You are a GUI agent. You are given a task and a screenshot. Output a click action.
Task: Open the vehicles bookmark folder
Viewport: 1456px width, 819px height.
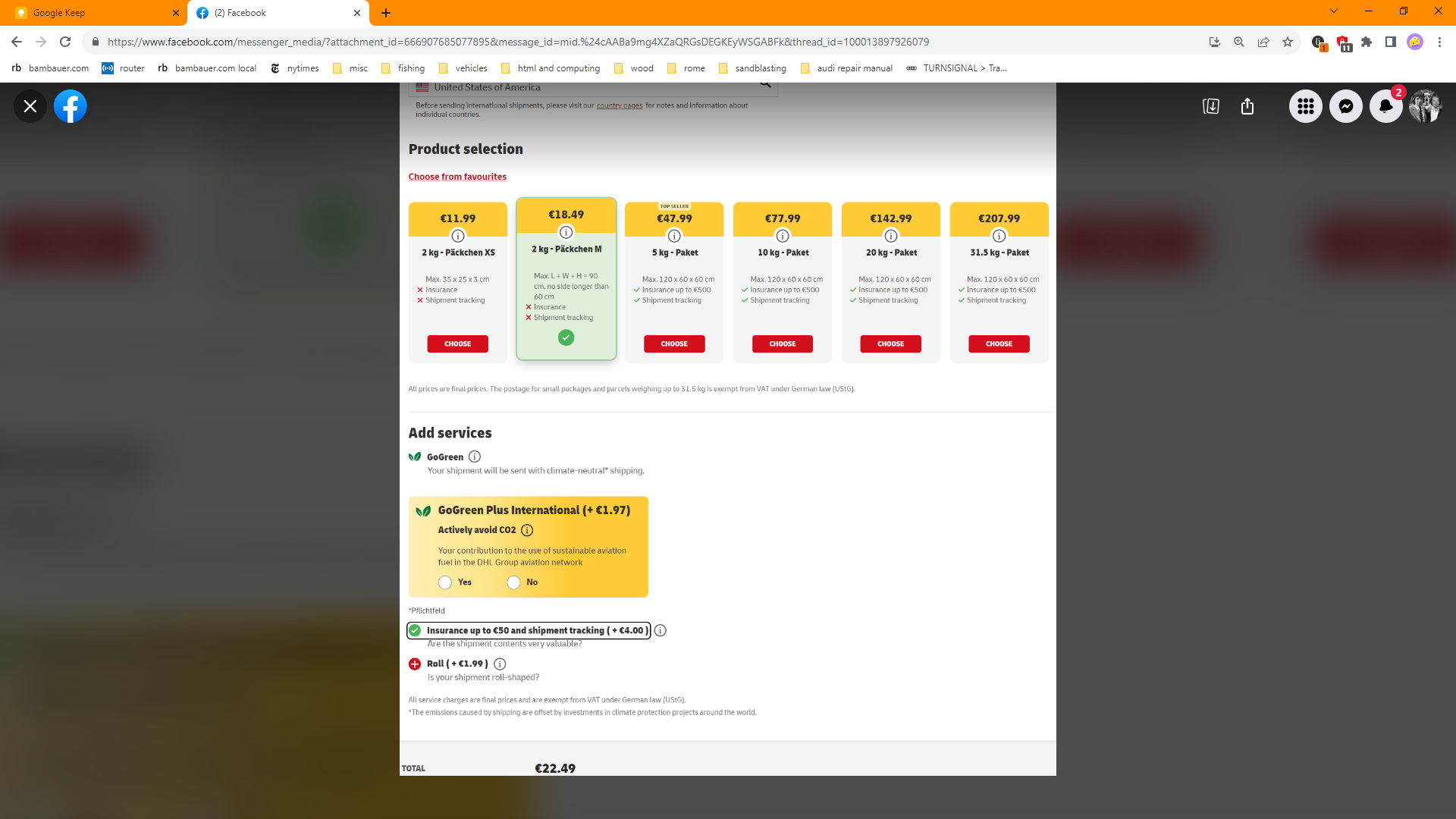463,68
